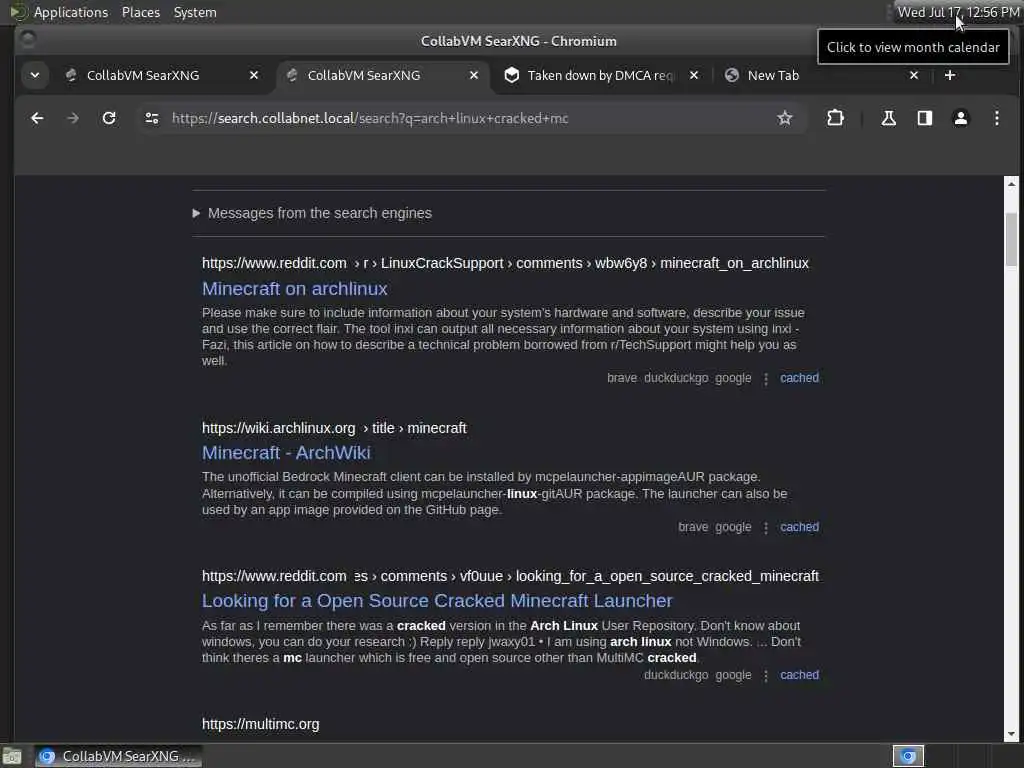Click 'duckduckgo' label under Cracked Launcher result
1024x768 pixels.
676,675
